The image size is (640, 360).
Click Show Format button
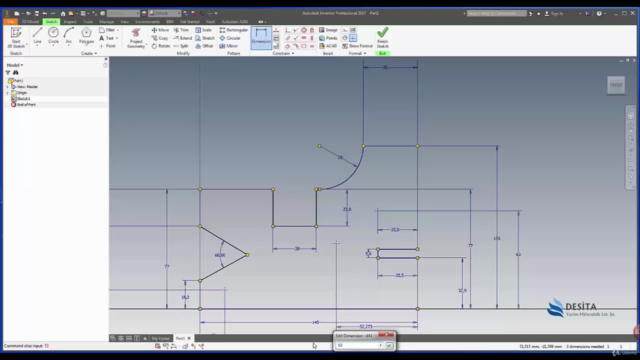point(357,46)
